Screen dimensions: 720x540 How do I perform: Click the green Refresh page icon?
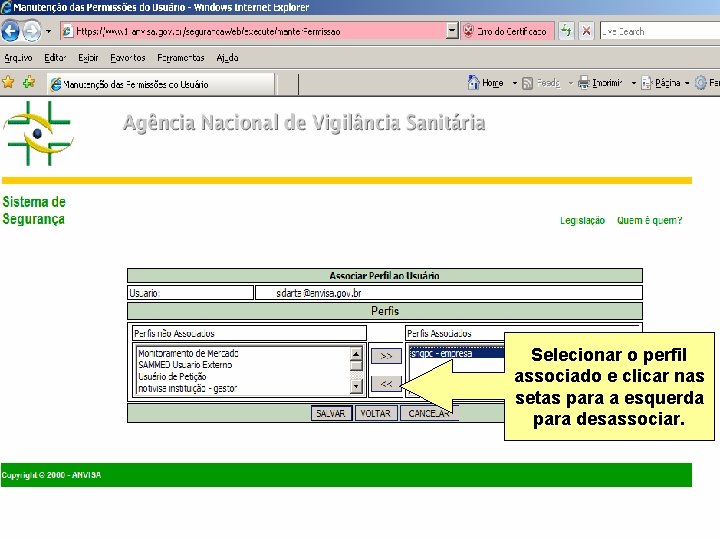point(567,31)
